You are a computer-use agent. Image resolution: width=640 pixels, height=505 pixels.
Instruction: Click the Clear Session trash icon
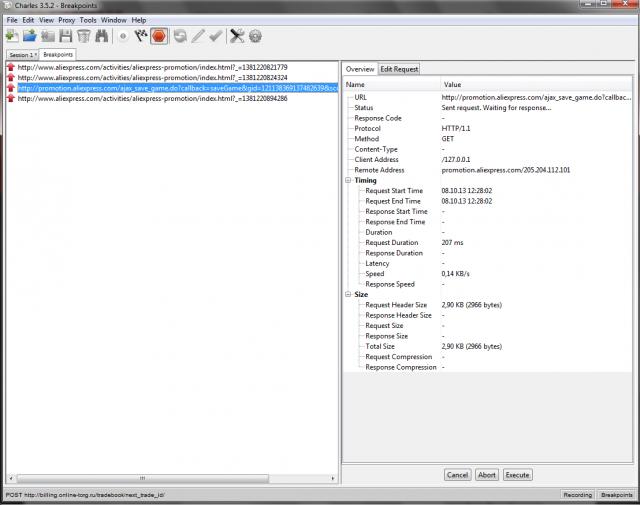tap(83, 36)
